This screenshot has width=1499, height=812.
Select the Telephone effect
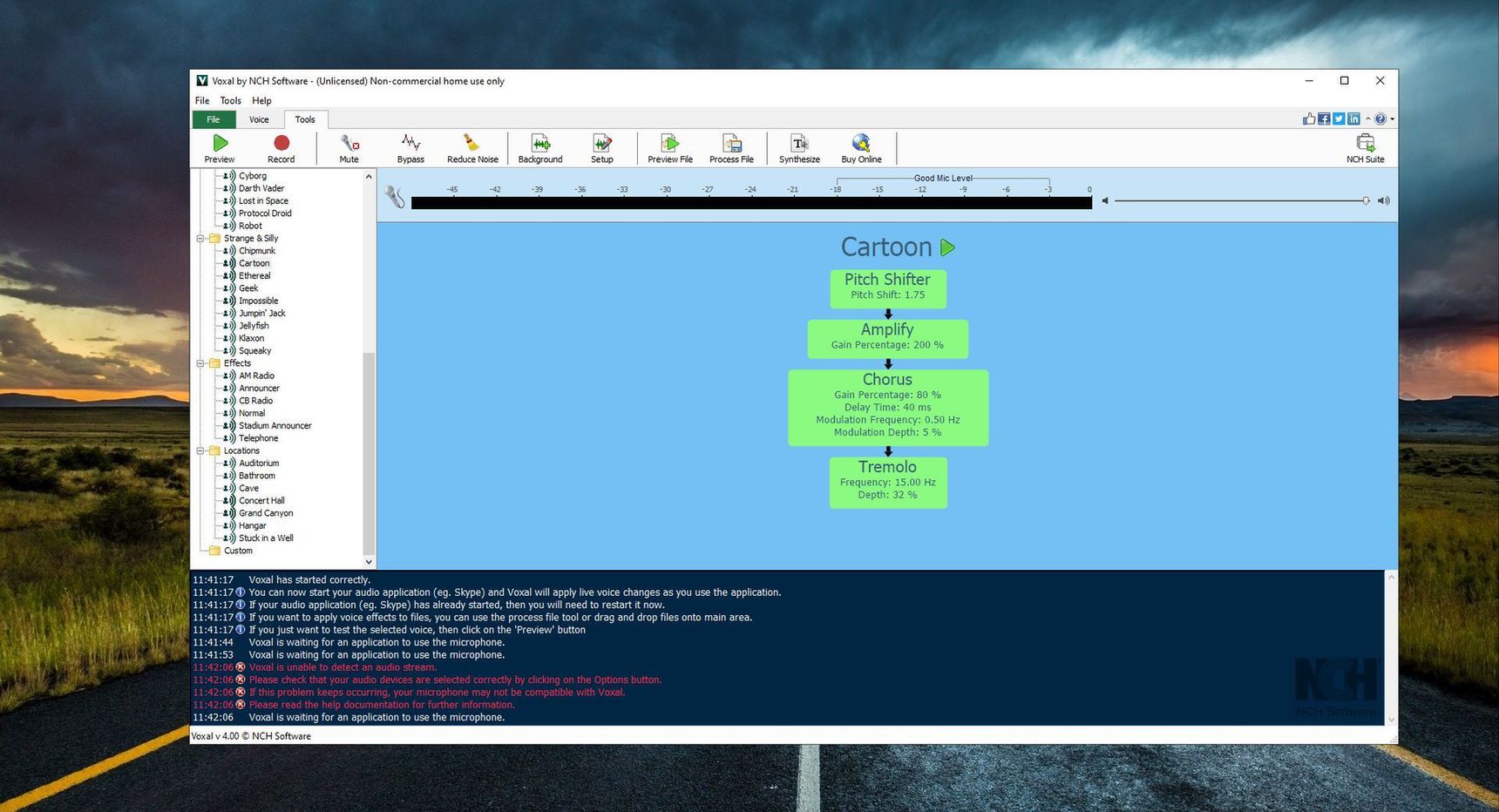tap(259, 438)
